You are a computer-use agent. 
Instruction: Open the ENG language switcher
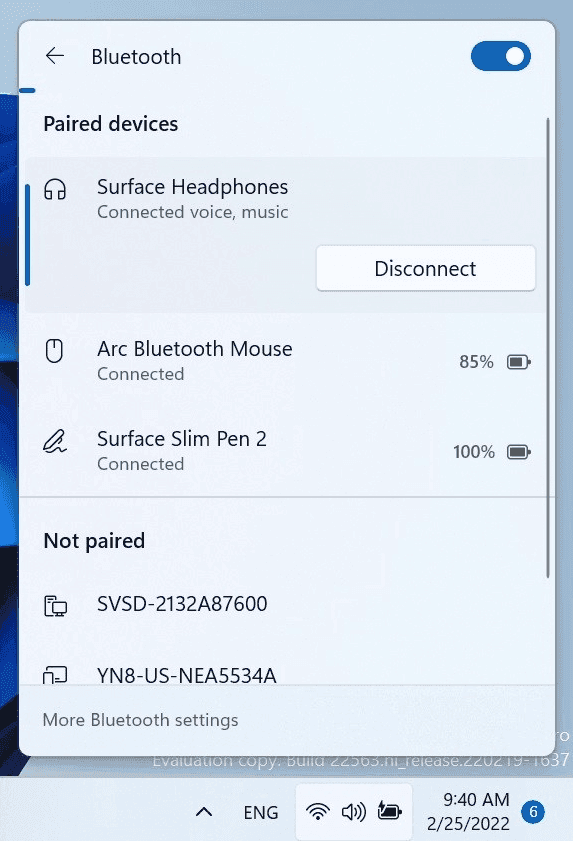tap(261, 813)
